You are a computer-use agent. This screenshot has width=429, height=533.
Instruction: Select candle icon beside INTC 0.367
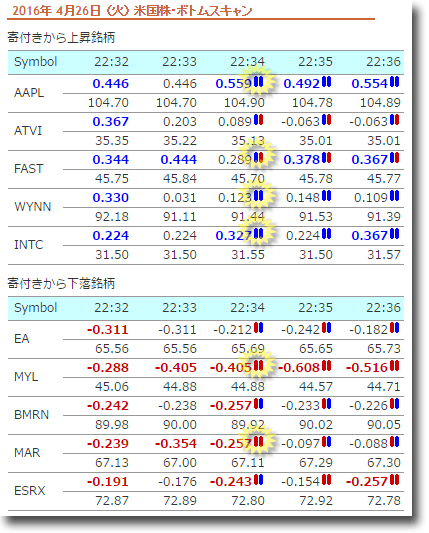(x=394, y=234)
